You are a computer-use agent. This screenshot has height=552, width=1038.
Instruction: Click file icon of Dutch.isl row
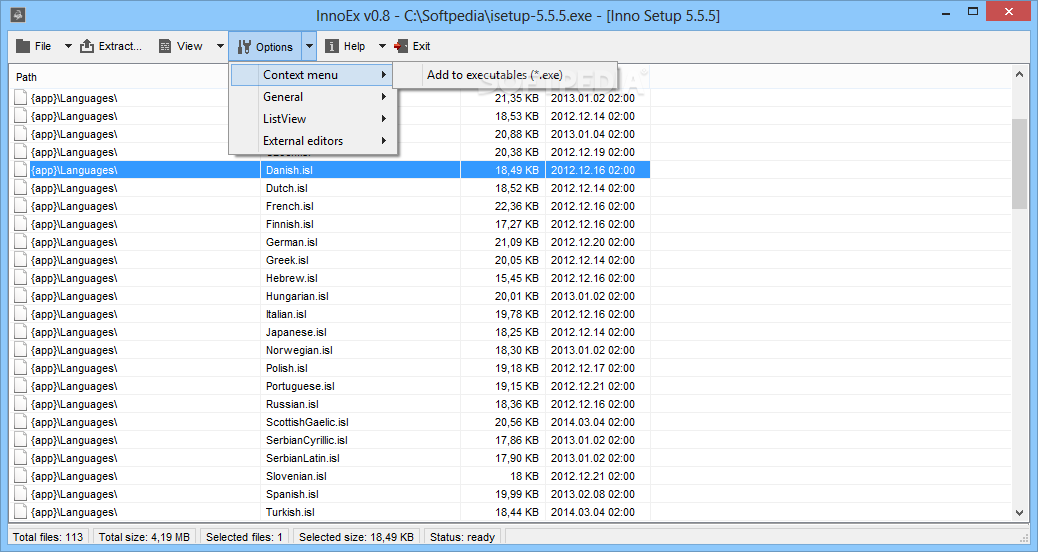[21, 188]
